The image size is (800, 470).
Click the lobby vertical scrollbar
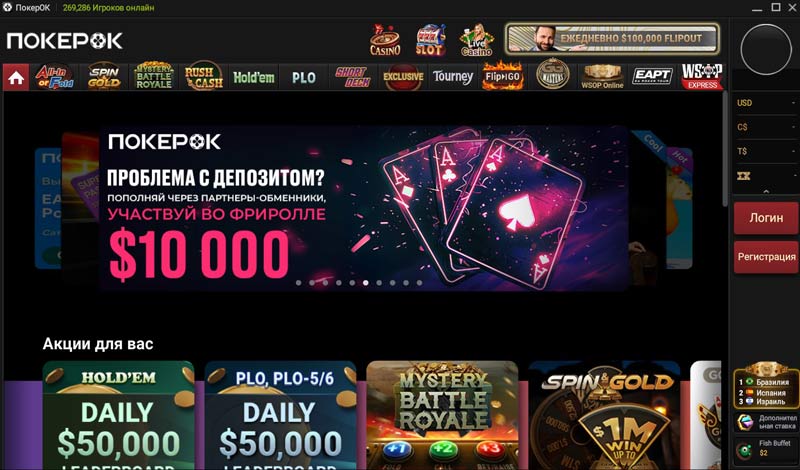[726, 148]
